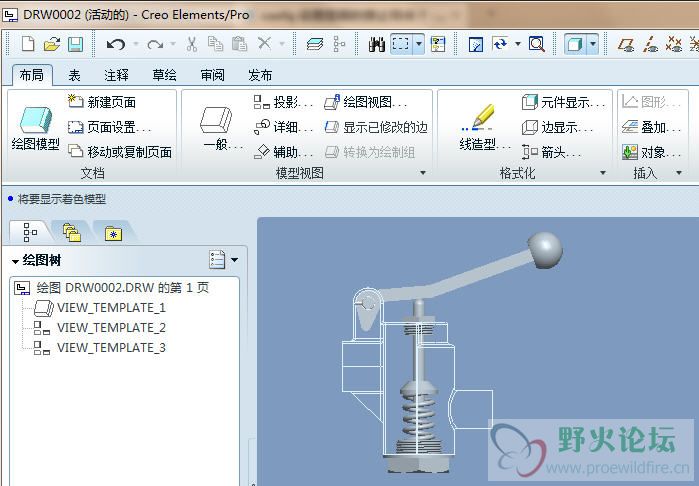
Task: Expand the 格式化 group arrow
Action: [x=603, y=173]
